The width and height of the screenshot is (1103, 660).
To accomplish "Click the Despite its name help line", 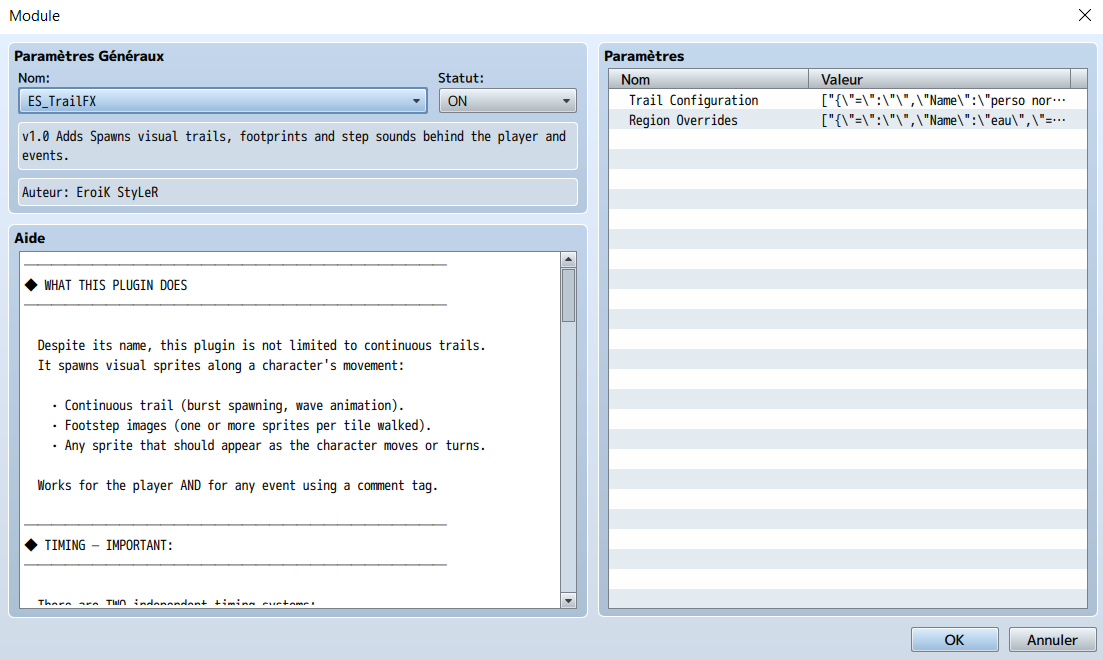I will pos(262,345).
